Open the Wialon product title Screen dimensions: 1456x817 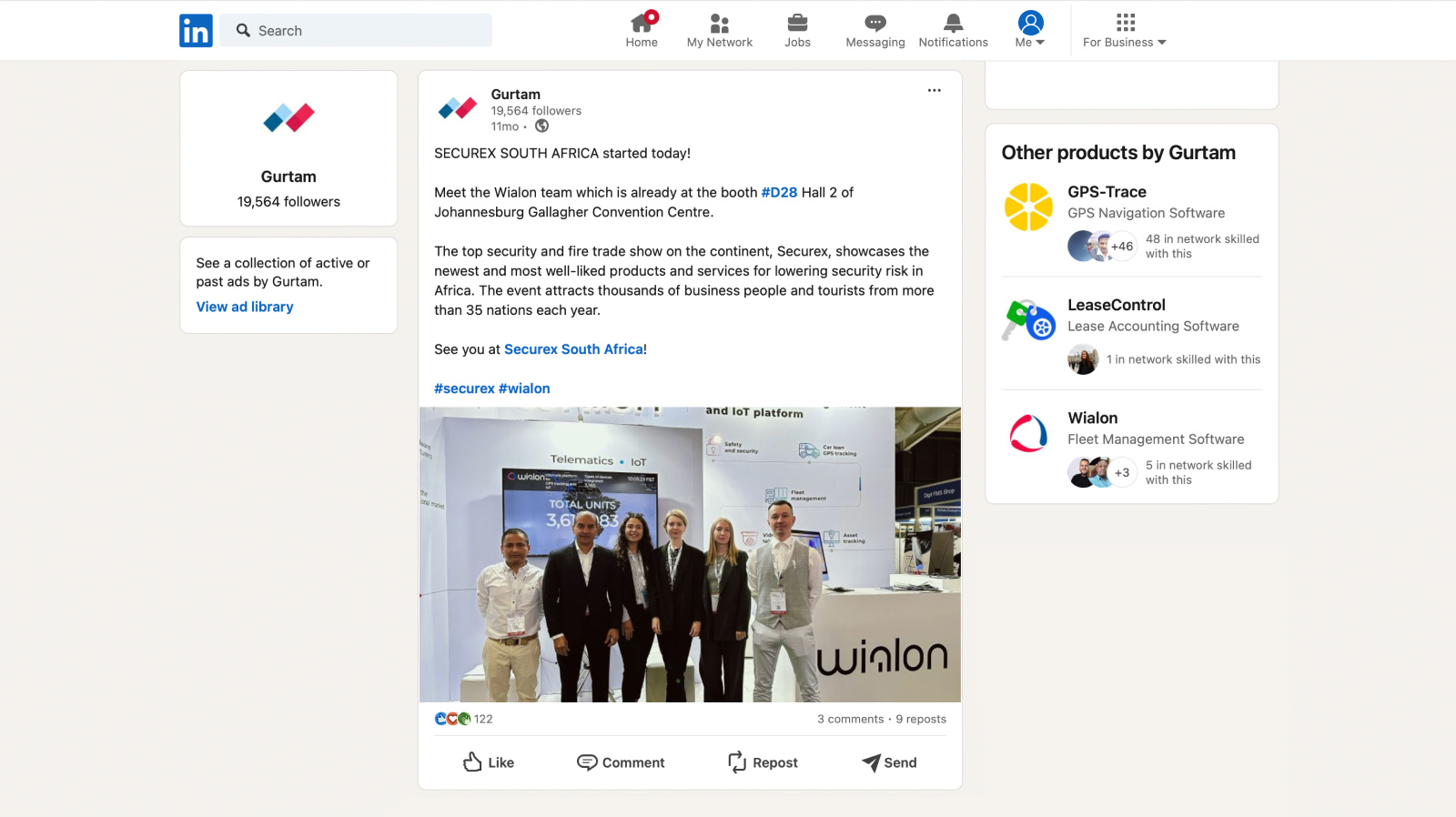tap(1092, 418)
